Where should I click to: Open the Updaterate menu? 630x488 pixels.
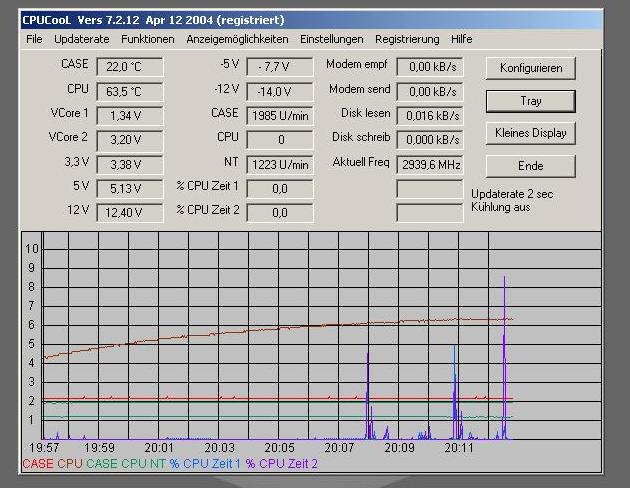(x=82, y=39)
